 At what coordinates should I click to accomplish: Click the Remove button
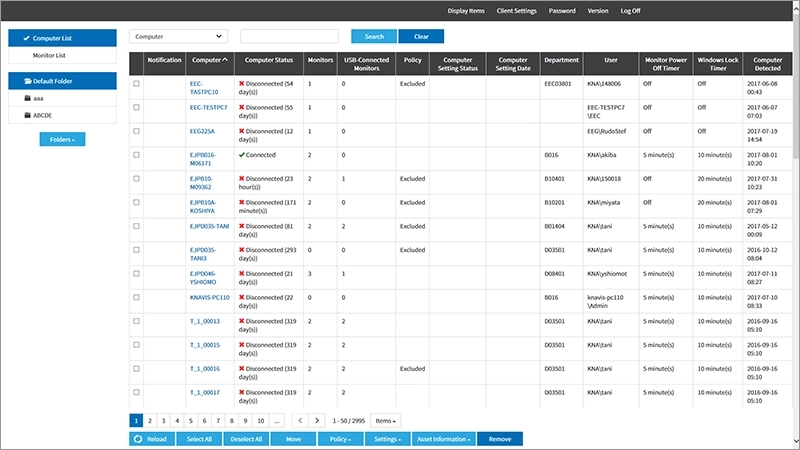[500, 439]
